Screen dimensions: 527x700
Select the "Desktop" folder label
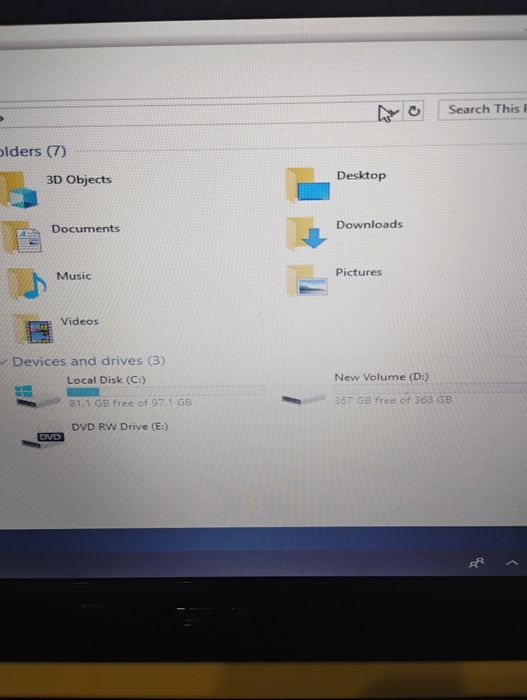click(x=361, y=175)
